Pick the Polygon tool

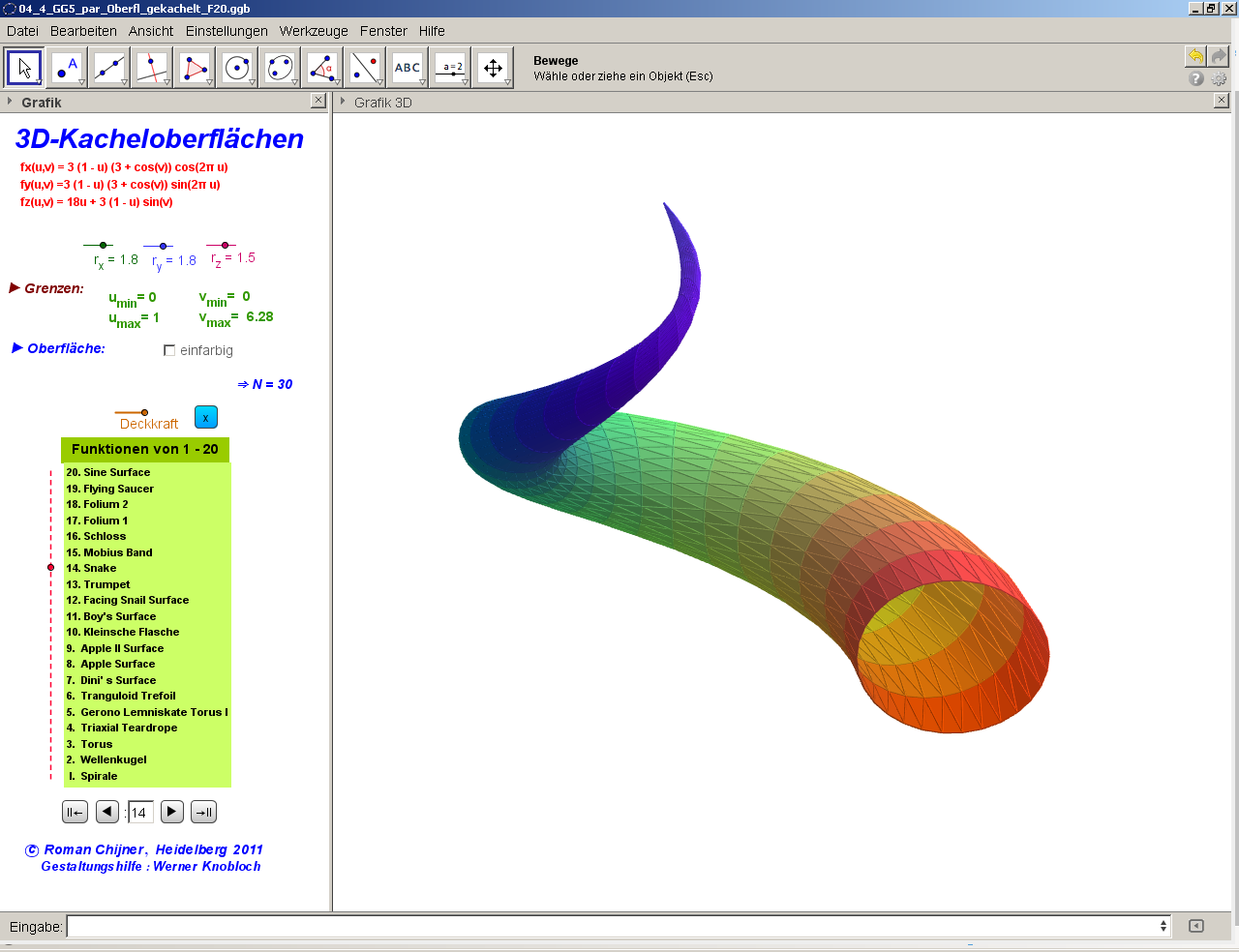click(x=195, y=68)
